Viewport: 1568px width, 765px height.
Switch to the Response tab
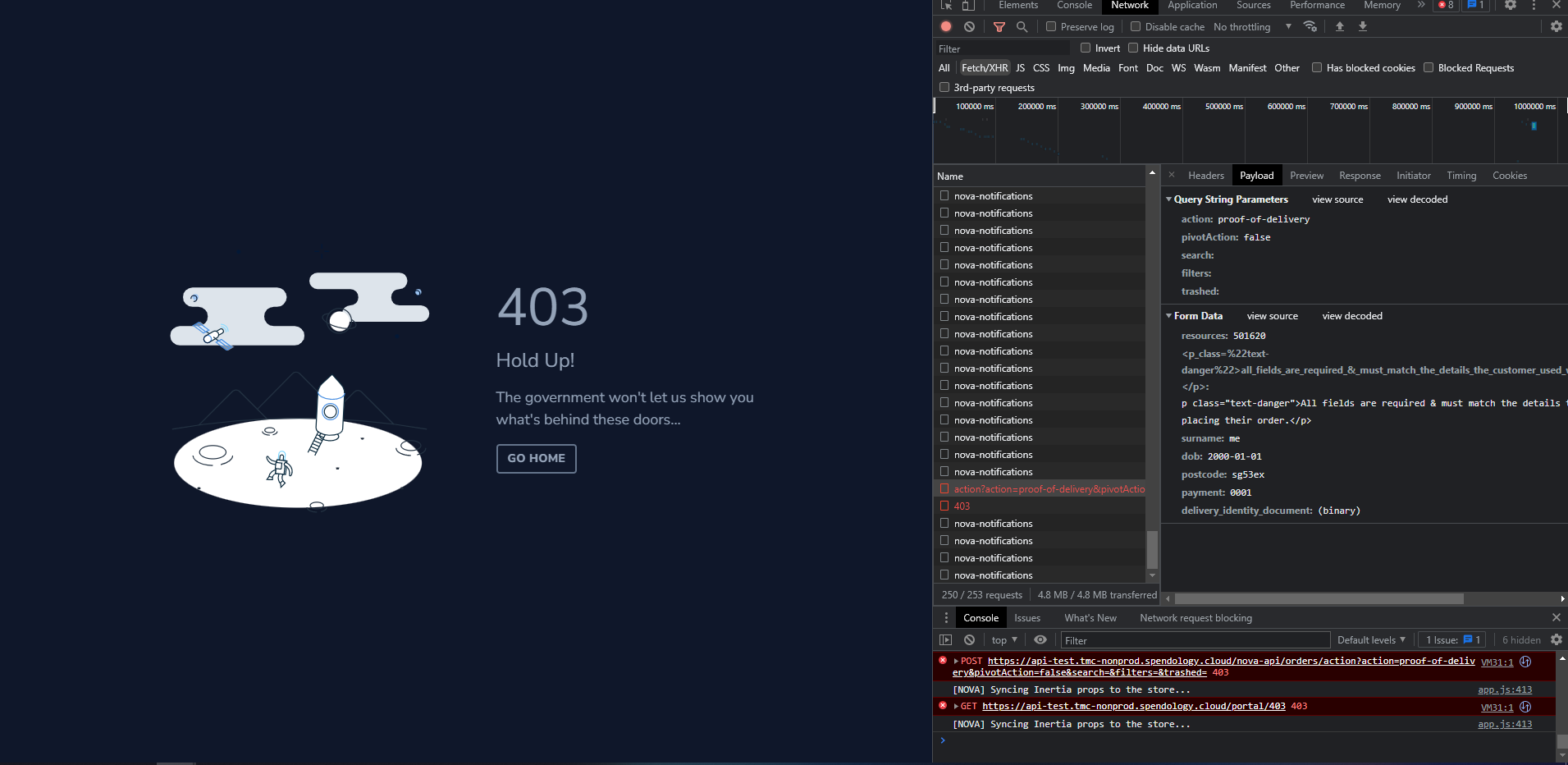(1359, 175)
